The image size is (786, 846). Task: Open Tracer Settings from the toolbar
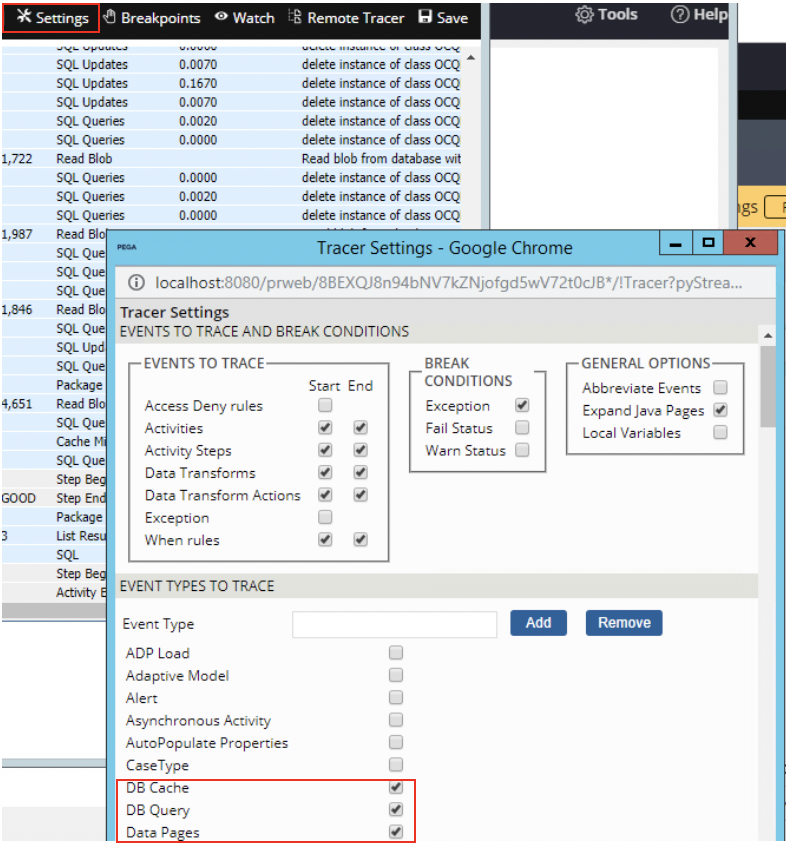pyautogui.click(x=52, y=18)
